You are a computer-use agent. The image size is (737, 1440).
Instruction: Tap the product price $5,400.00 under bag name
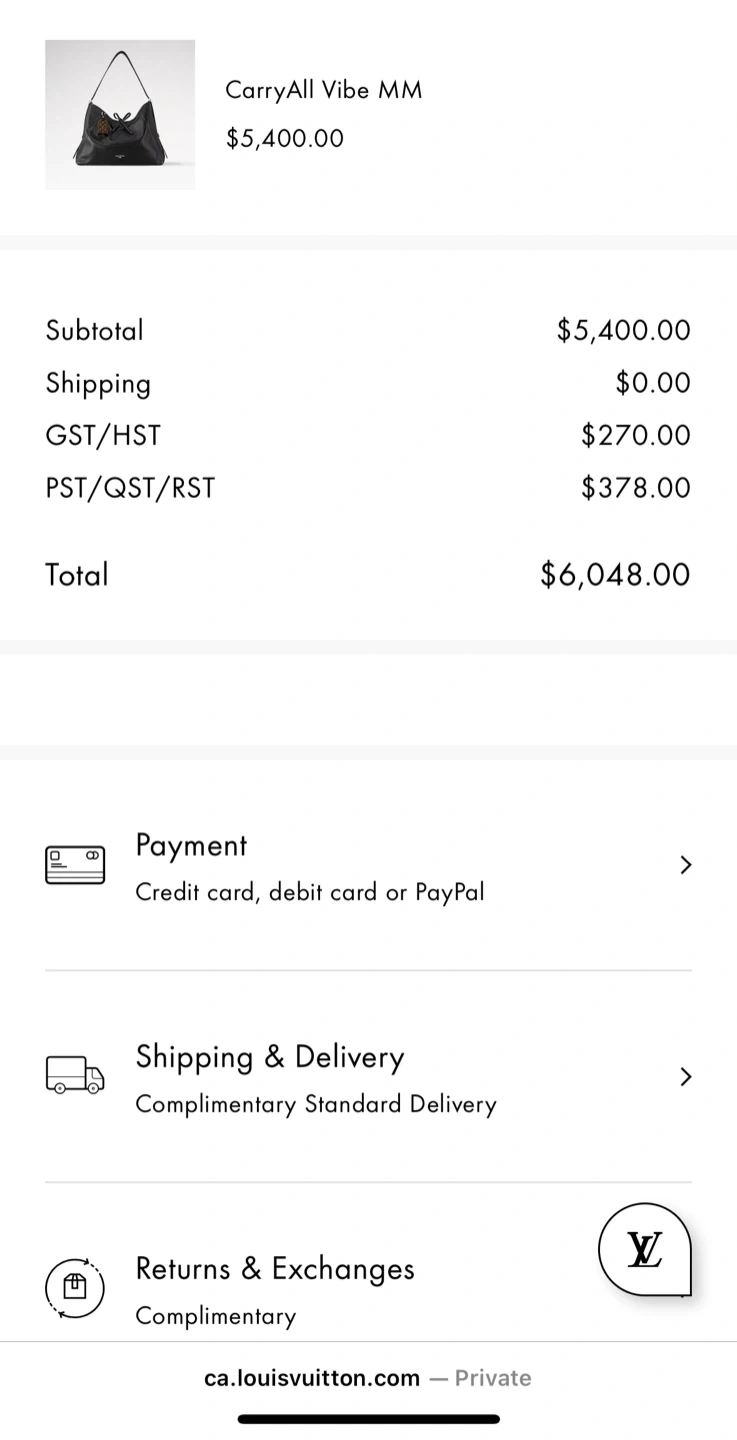(x=285, y=138)
